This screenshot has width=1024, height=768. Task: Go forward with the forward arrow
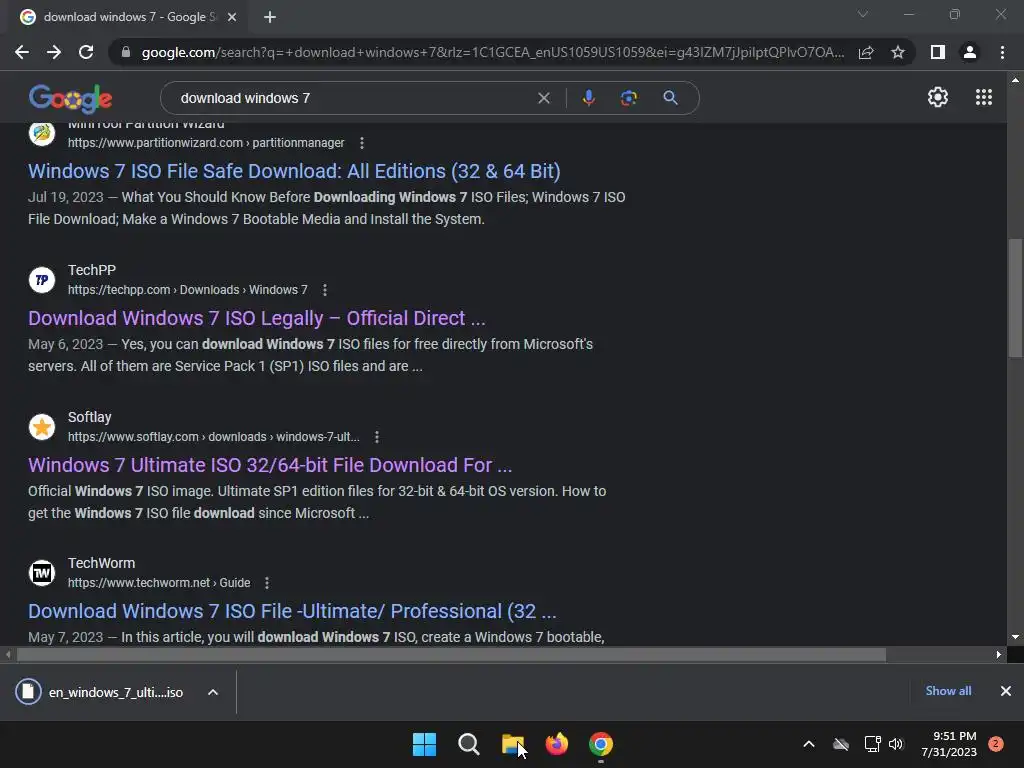54,52
